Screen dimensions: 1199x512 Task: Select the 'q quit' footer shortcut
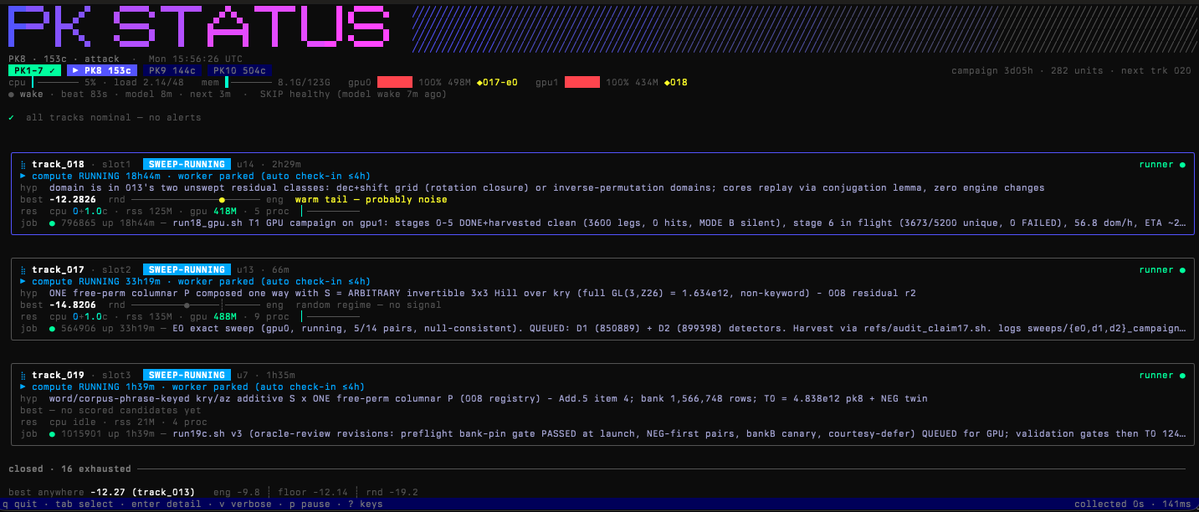click(x=21, y=504)
